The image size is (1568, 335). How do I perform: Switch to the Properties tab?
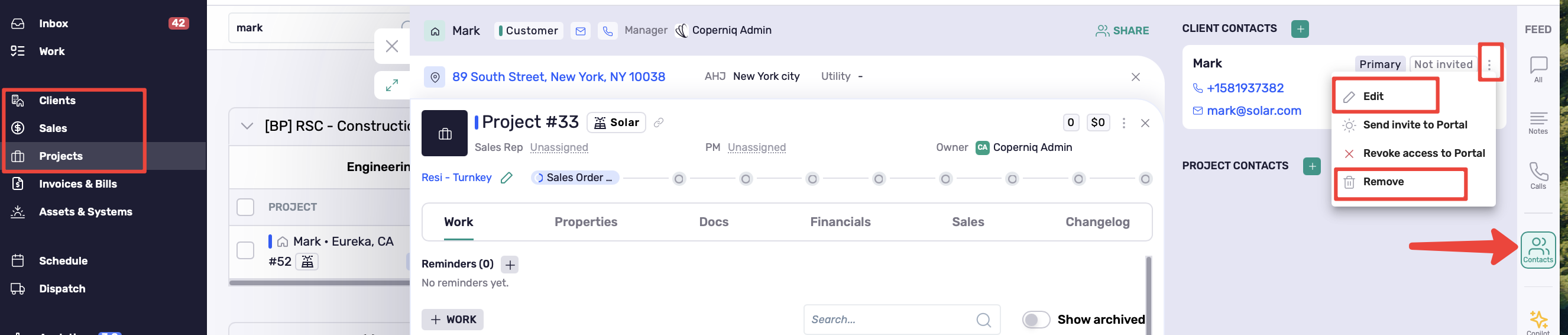pos(585,223)
